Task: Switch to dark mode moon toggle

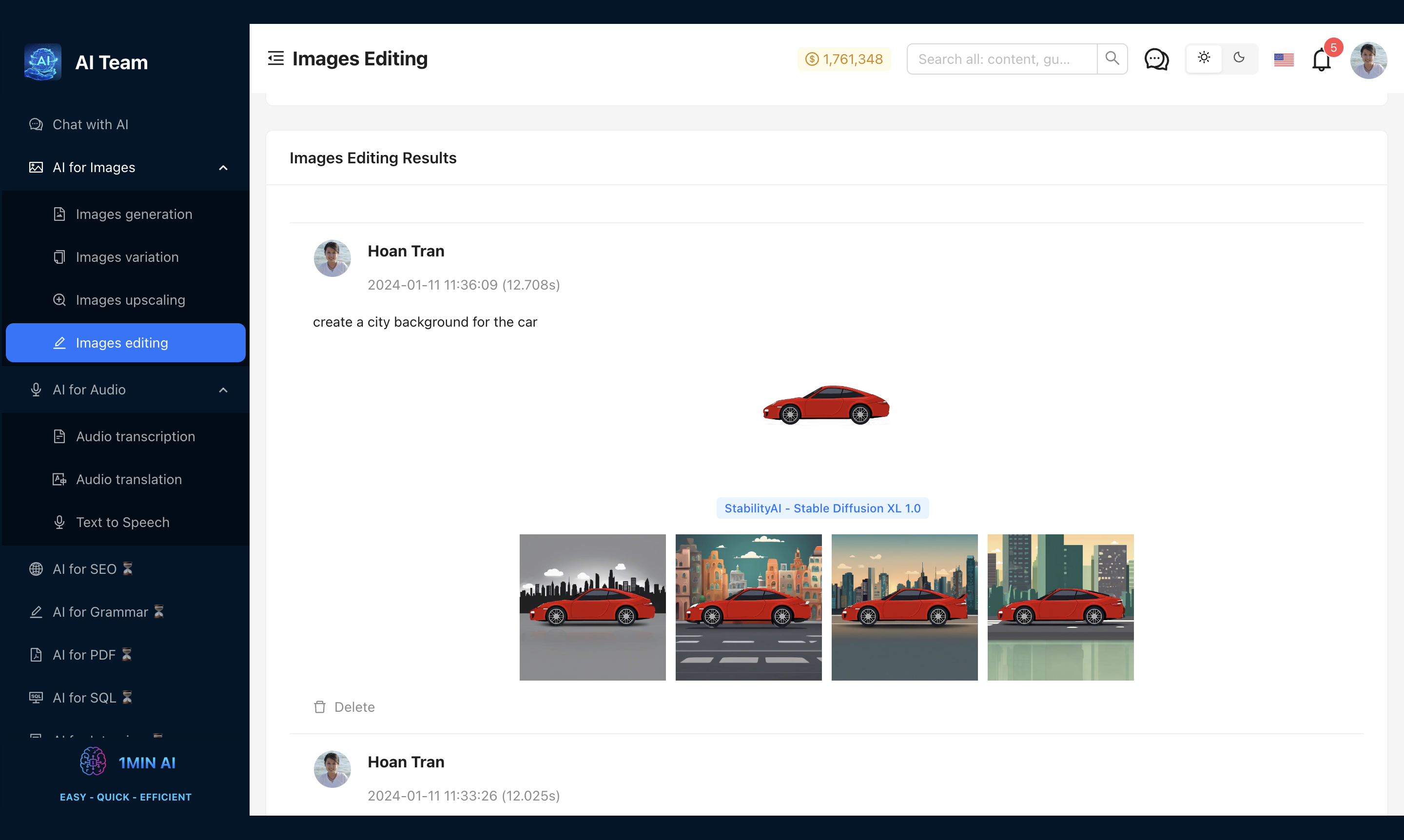Action: (1239, 58)
